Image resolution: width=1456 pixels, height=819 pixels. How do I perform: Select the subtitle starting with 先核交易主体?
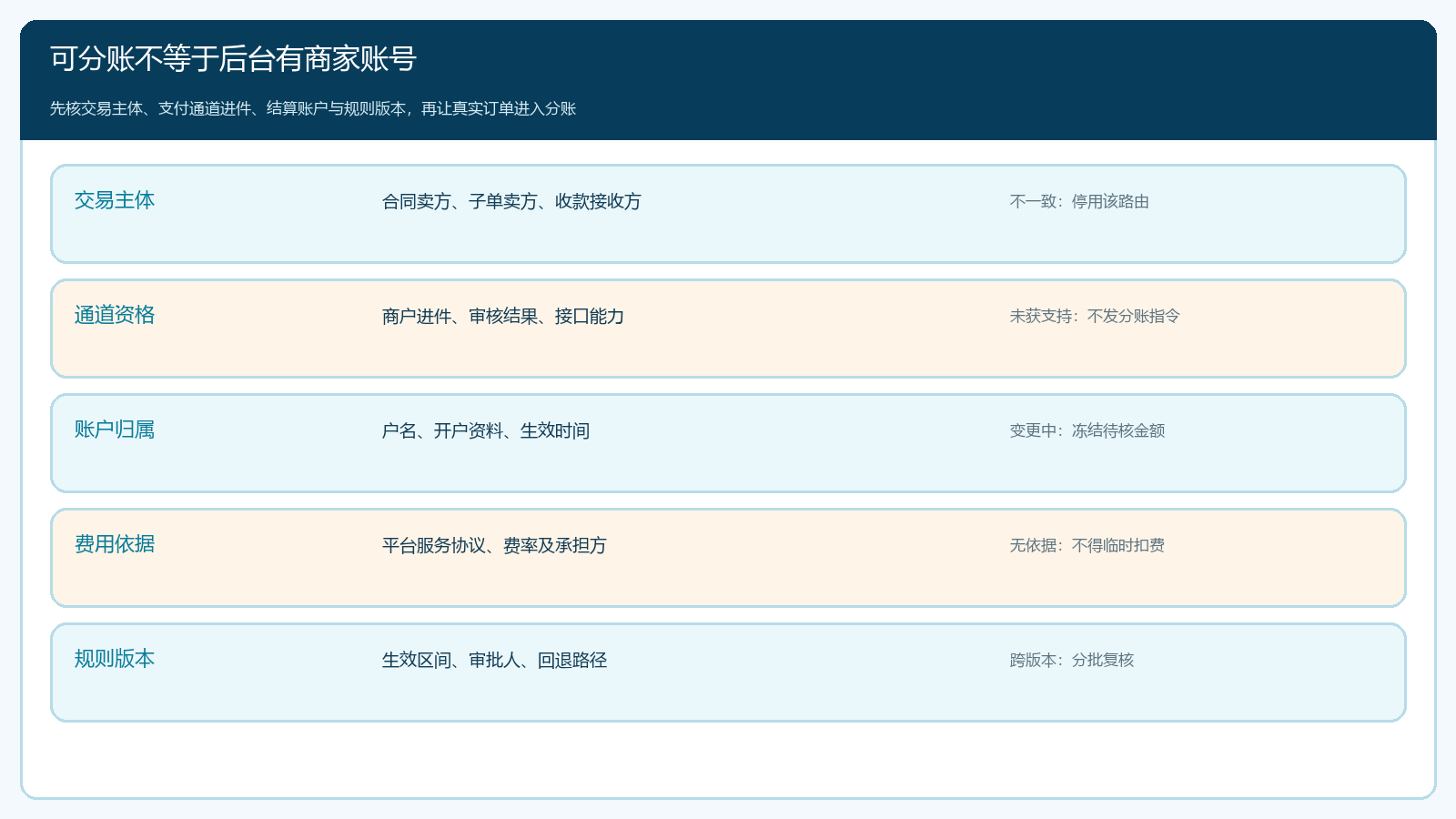(x=313, y=108)
